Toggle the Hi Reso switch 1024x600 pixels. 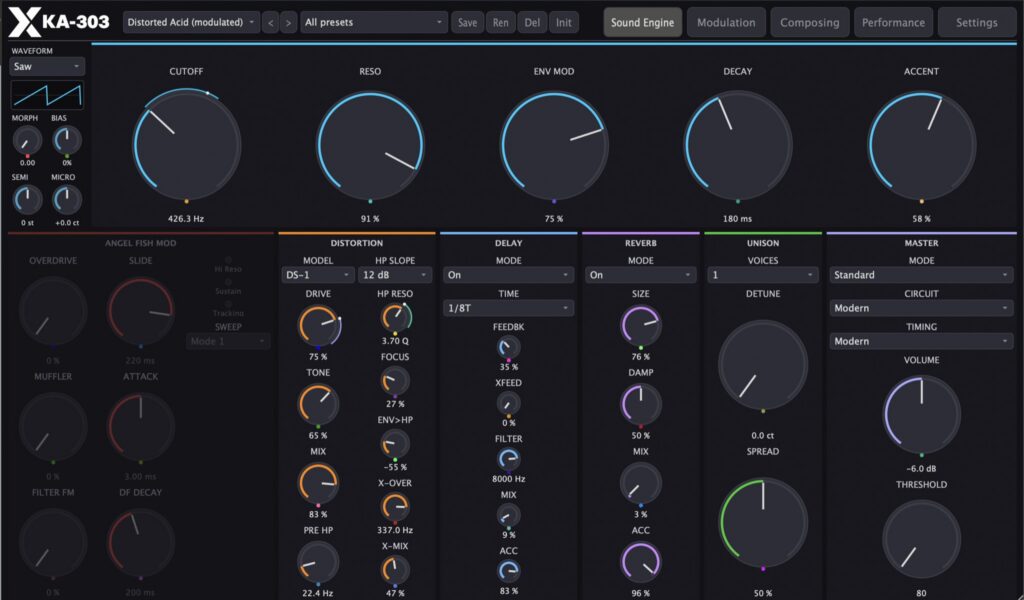(x=228, y=261)
